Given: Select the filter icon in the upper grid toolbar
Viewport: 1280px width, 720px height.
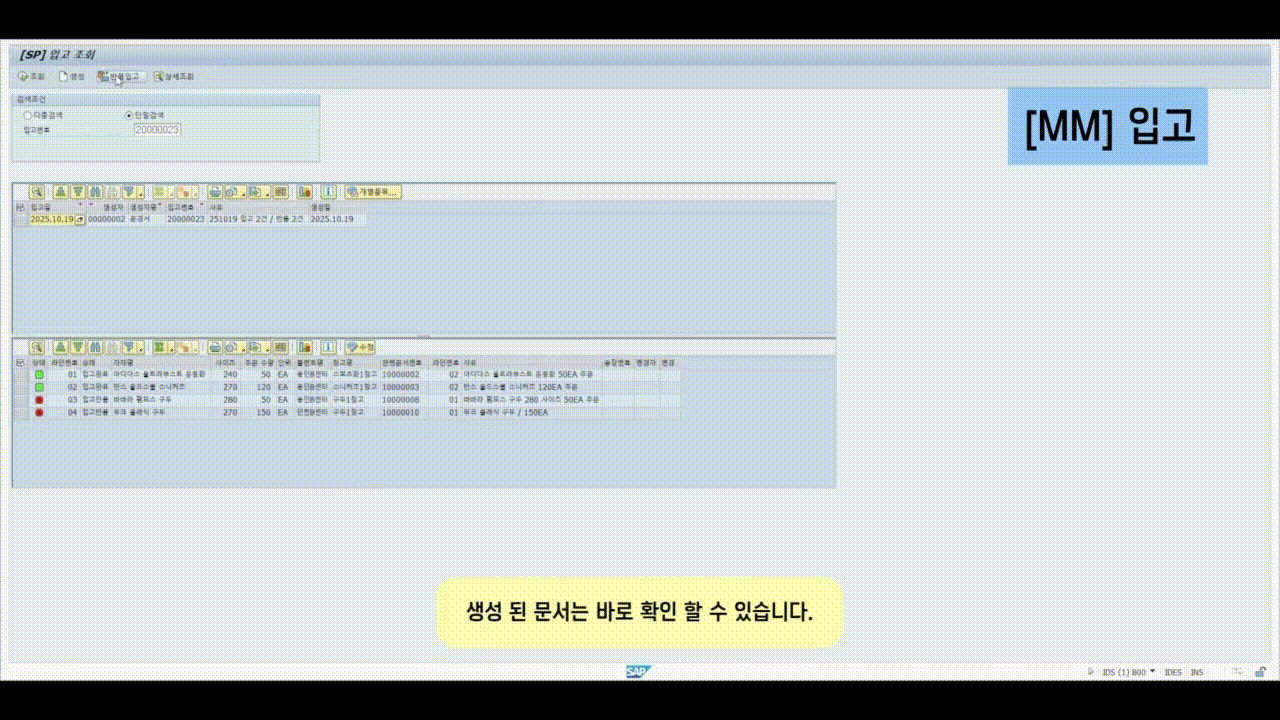Looking at the screenshot, I should [128, 192].
